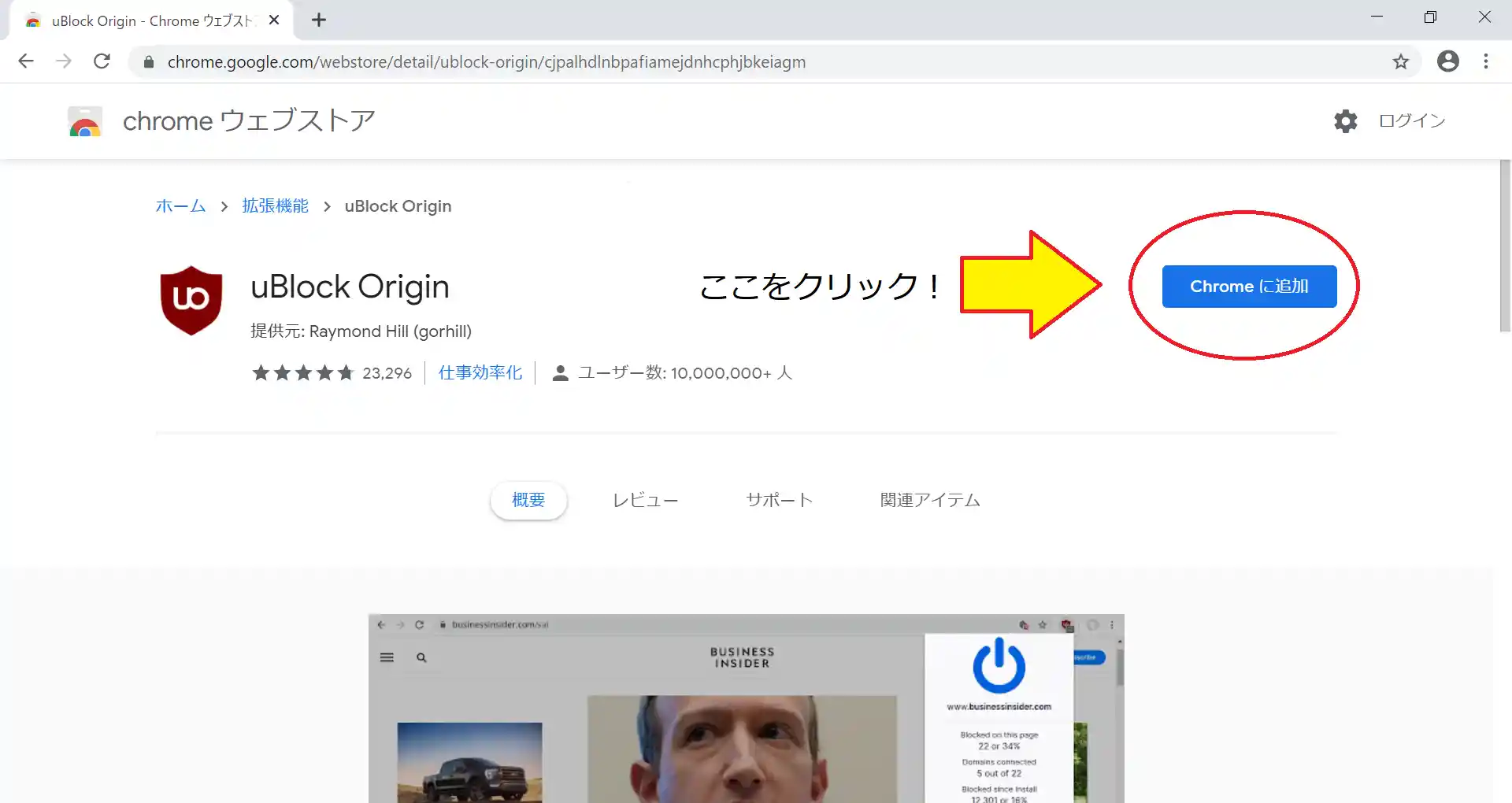Image resolution: width=1512 pixels, height=803 pixels.
Task: Click the 23,296 ratings count
Action: [387, 373]
